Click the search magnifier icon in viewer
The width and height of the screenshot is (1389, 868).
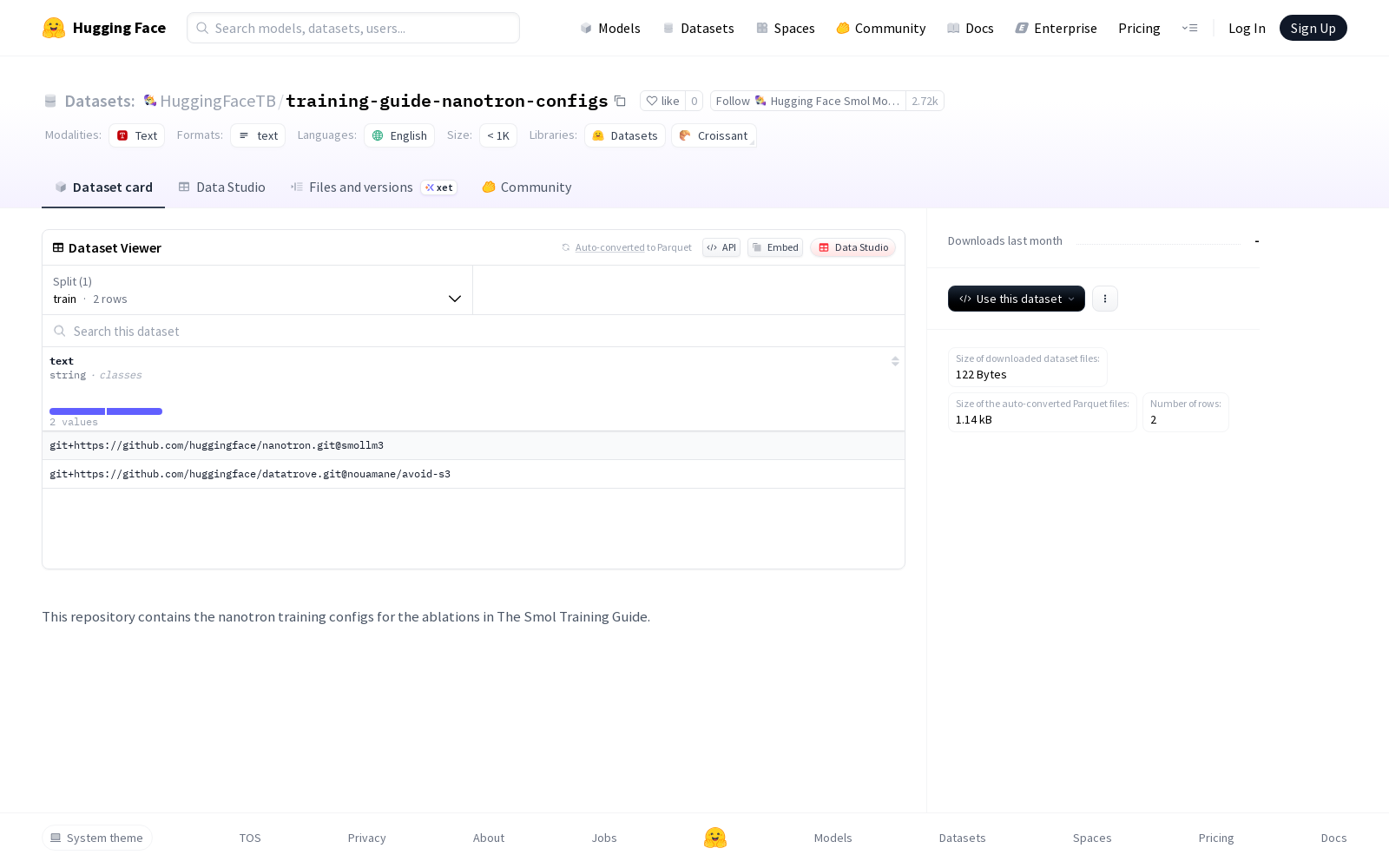(60, 331)
